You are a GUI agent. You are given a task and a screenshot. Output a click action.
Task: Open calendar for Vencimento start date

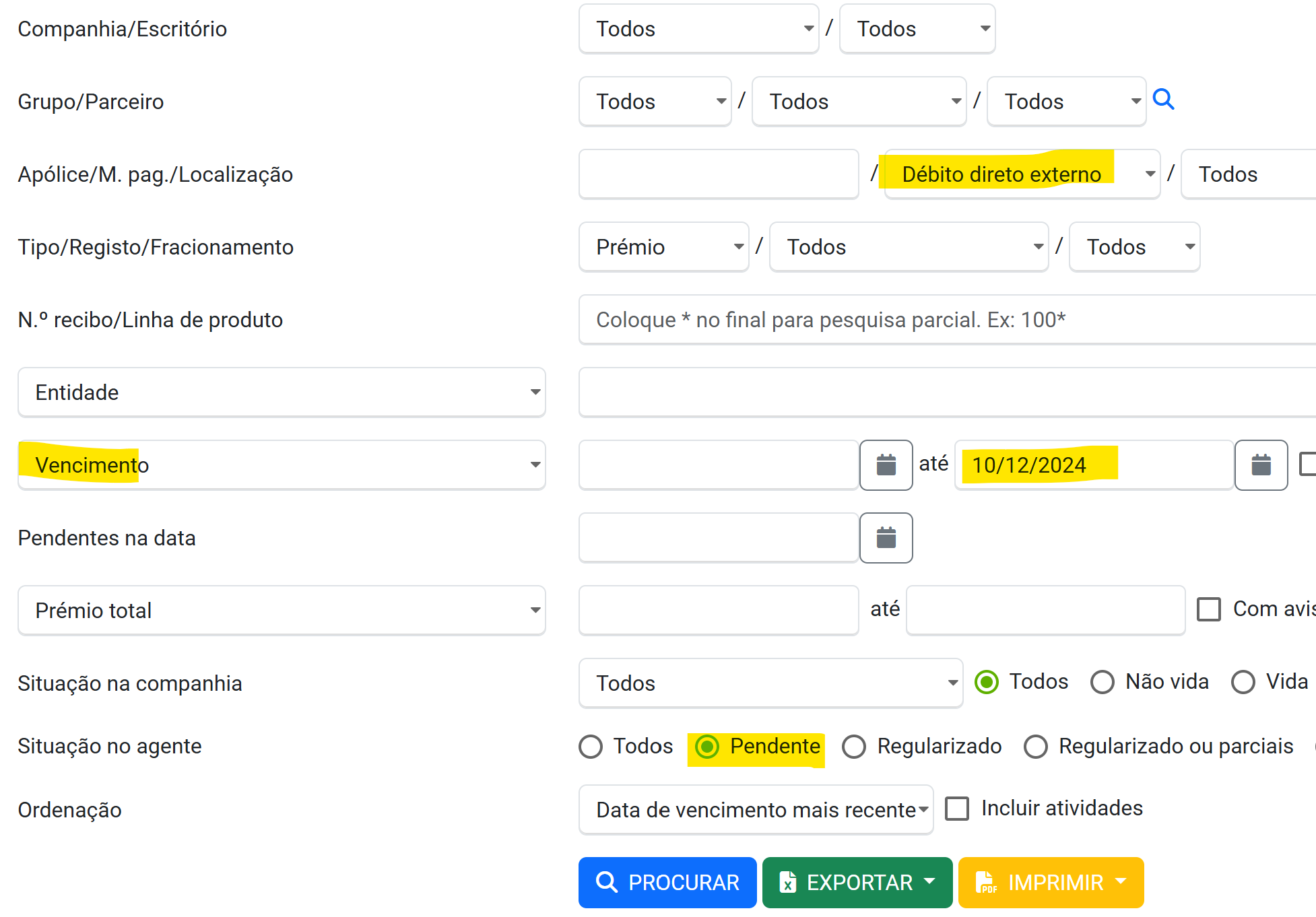point(886,465)
